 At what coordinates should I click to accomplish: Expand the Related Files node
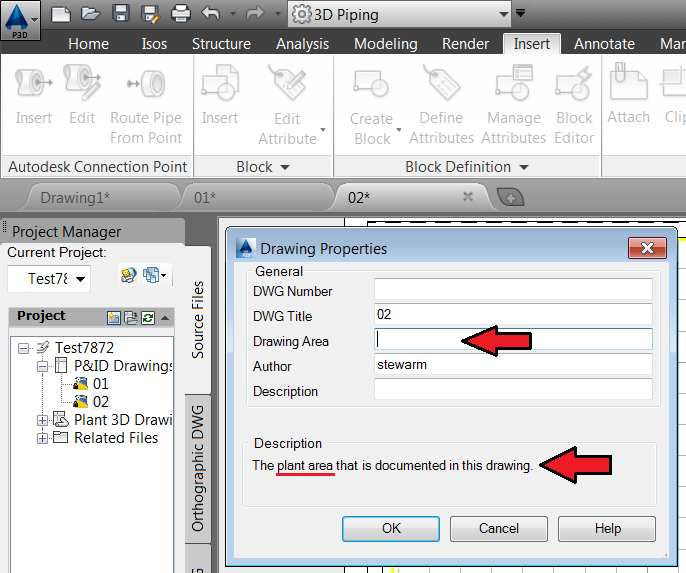42,438
